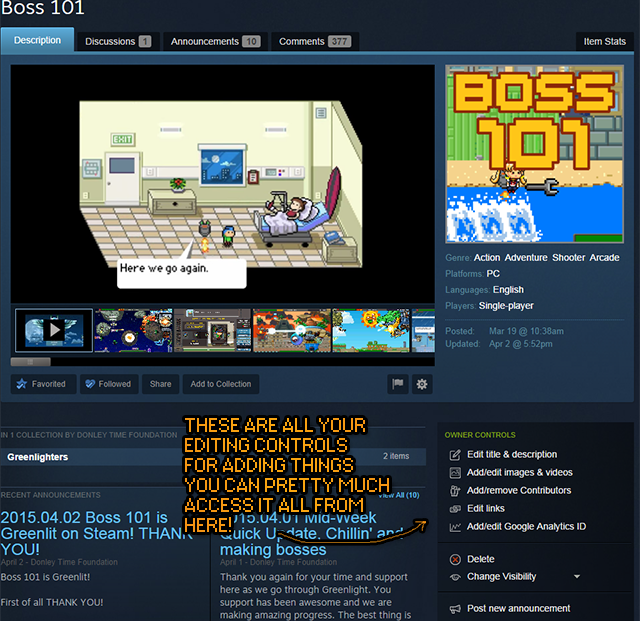Click View All announcements link
This screenshot has height=621, width=640.
pos(399,495)
